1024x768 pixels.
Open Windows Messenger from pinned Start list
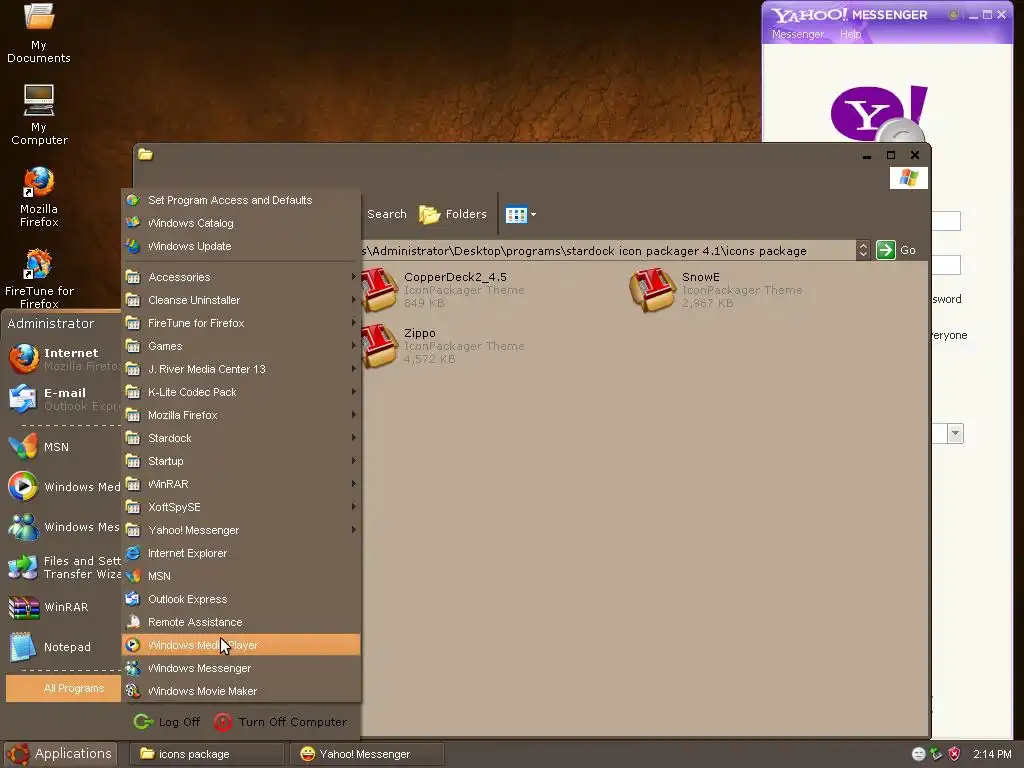click(63, 527)
